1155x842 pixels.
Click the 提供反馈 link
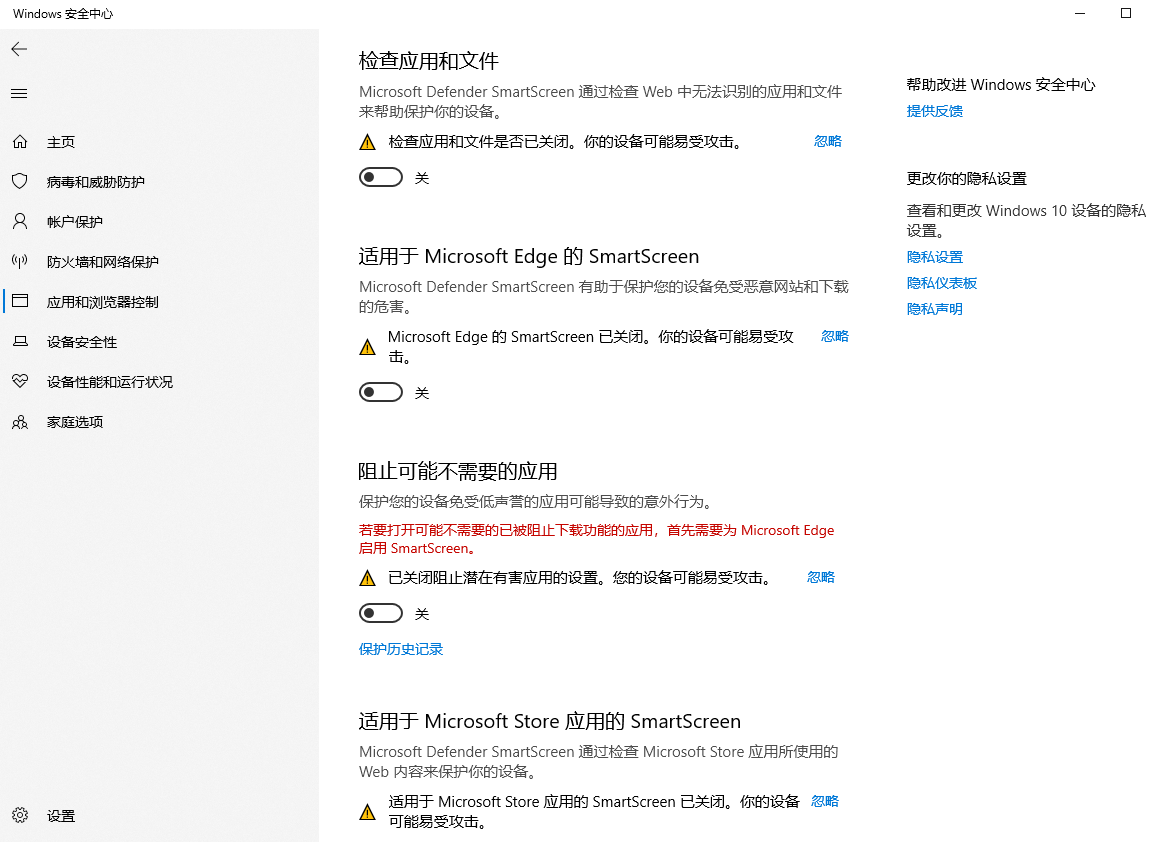(x=935, y=110)
